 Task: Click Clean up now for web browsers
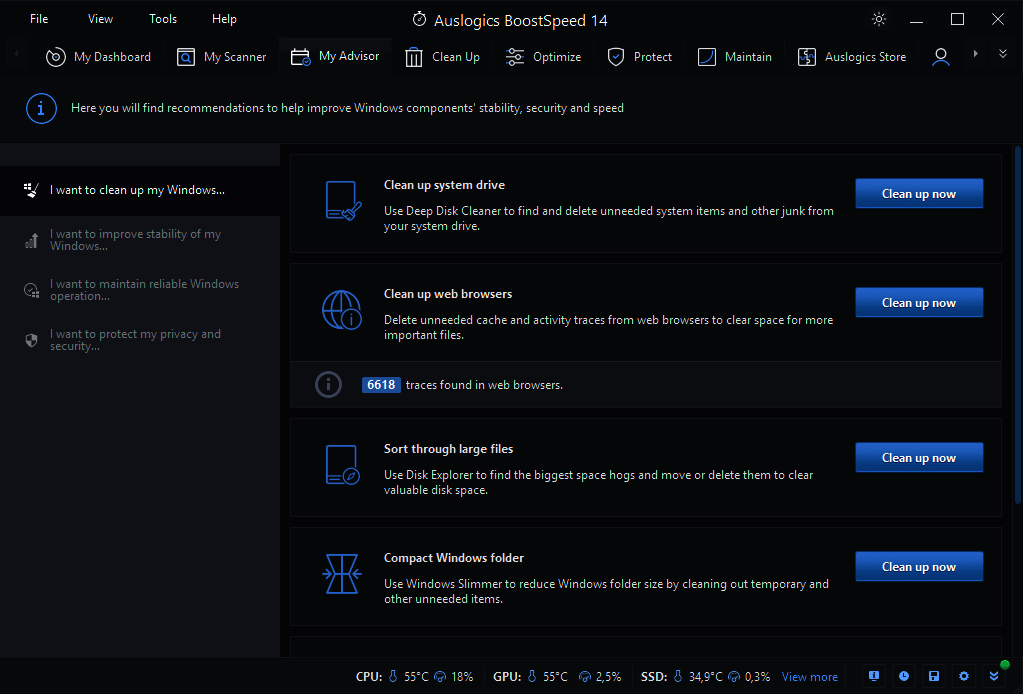pyautogui.click(x=918, y=302)
